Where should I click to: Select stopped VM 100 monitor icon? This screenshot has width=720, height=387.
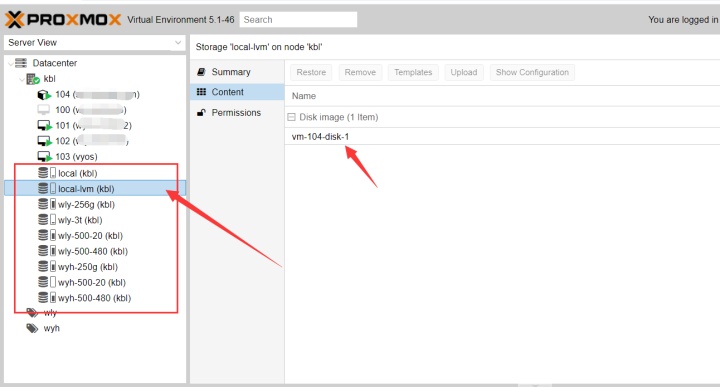(x=44, y=110)
